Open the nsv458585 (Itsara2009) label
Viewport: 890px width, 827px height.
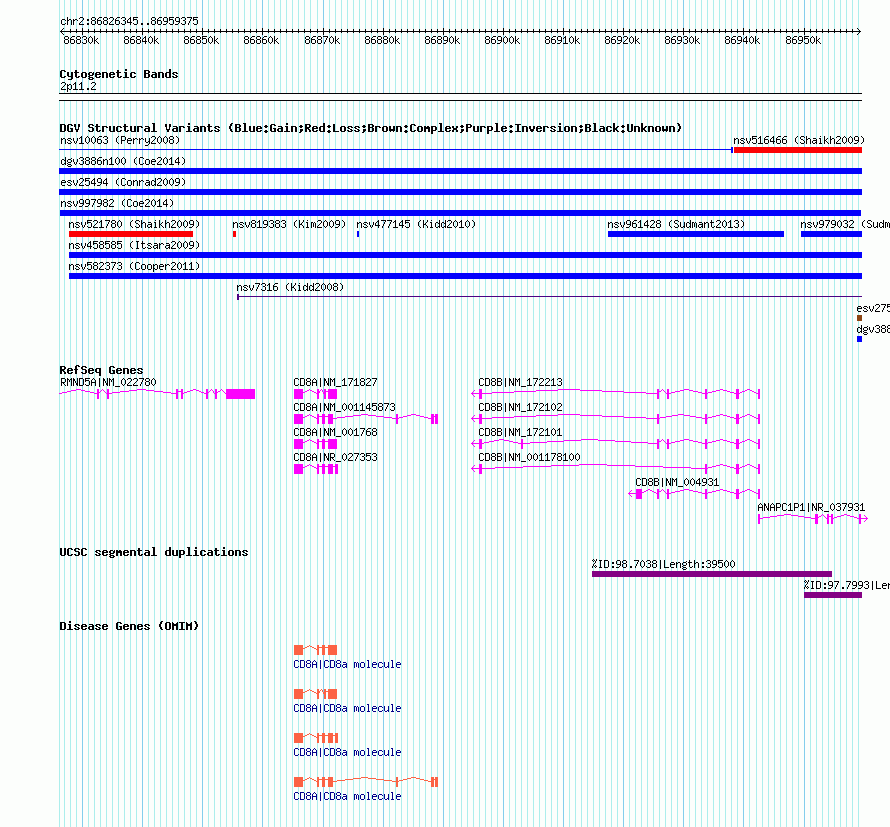pyautogui.click(x=134, y=245)
